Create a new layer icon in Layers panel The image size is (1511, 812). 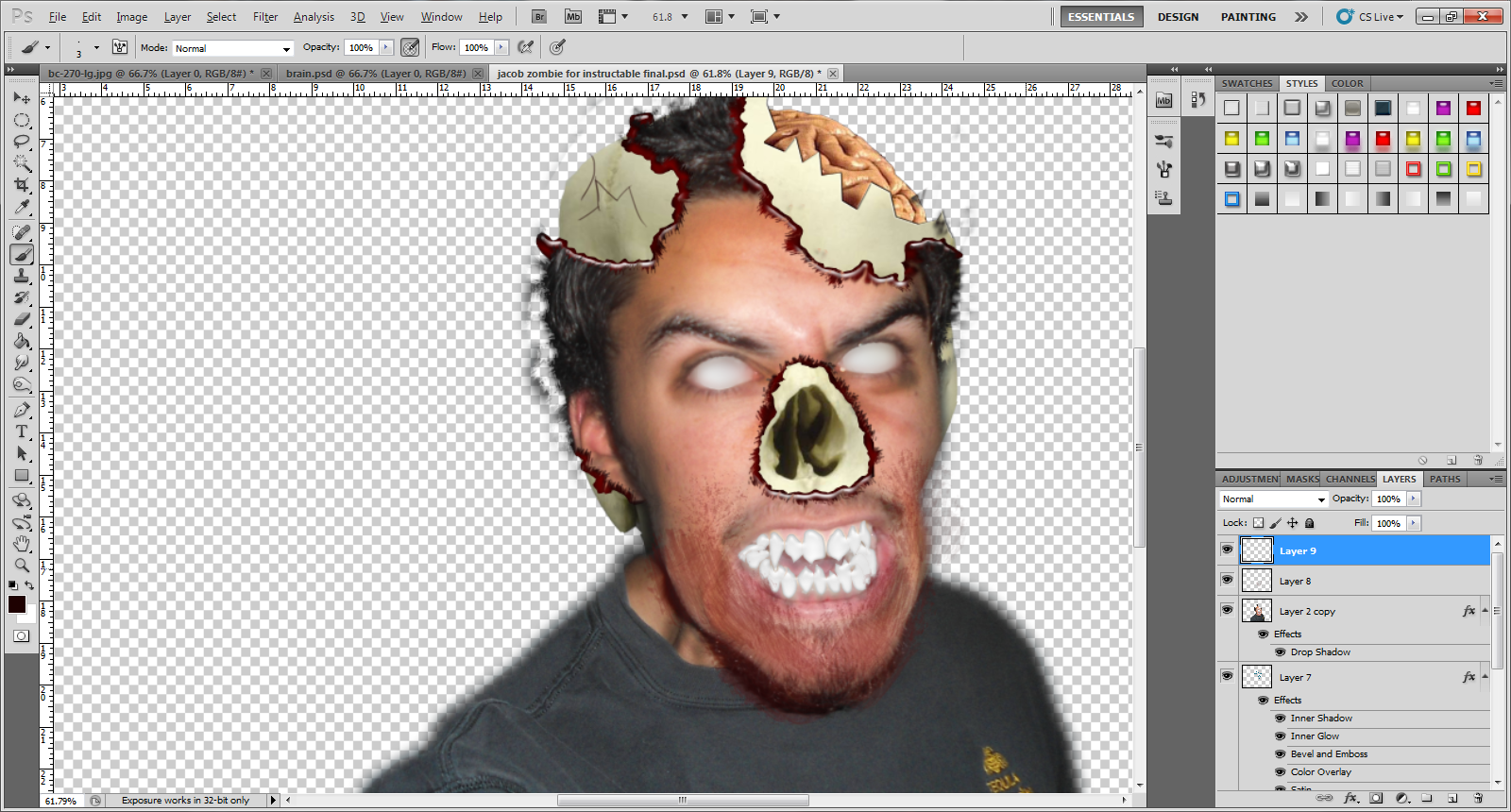coord(1452,798)
